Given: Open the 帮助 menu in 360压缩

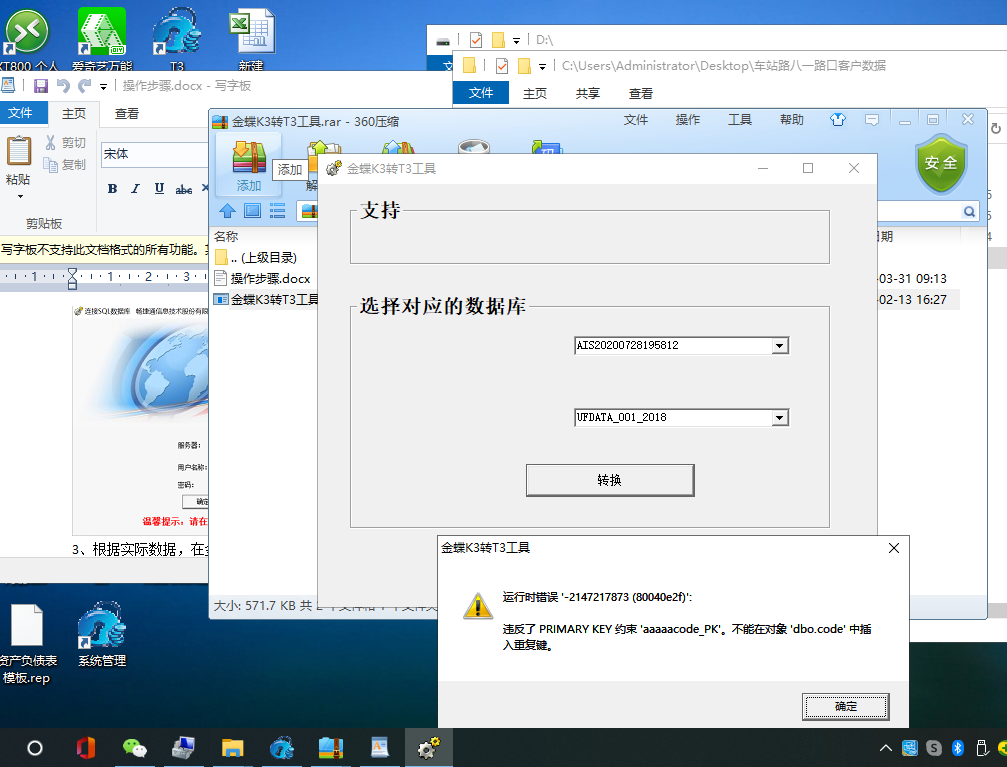Looking at the screenshot, I should click(792, 119).
